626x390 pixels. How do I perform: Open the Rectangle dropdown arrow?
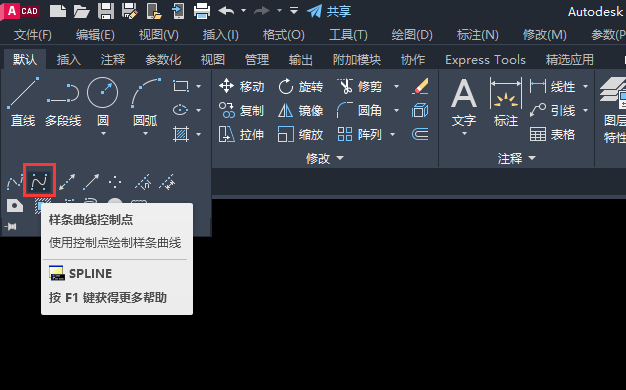198,86
